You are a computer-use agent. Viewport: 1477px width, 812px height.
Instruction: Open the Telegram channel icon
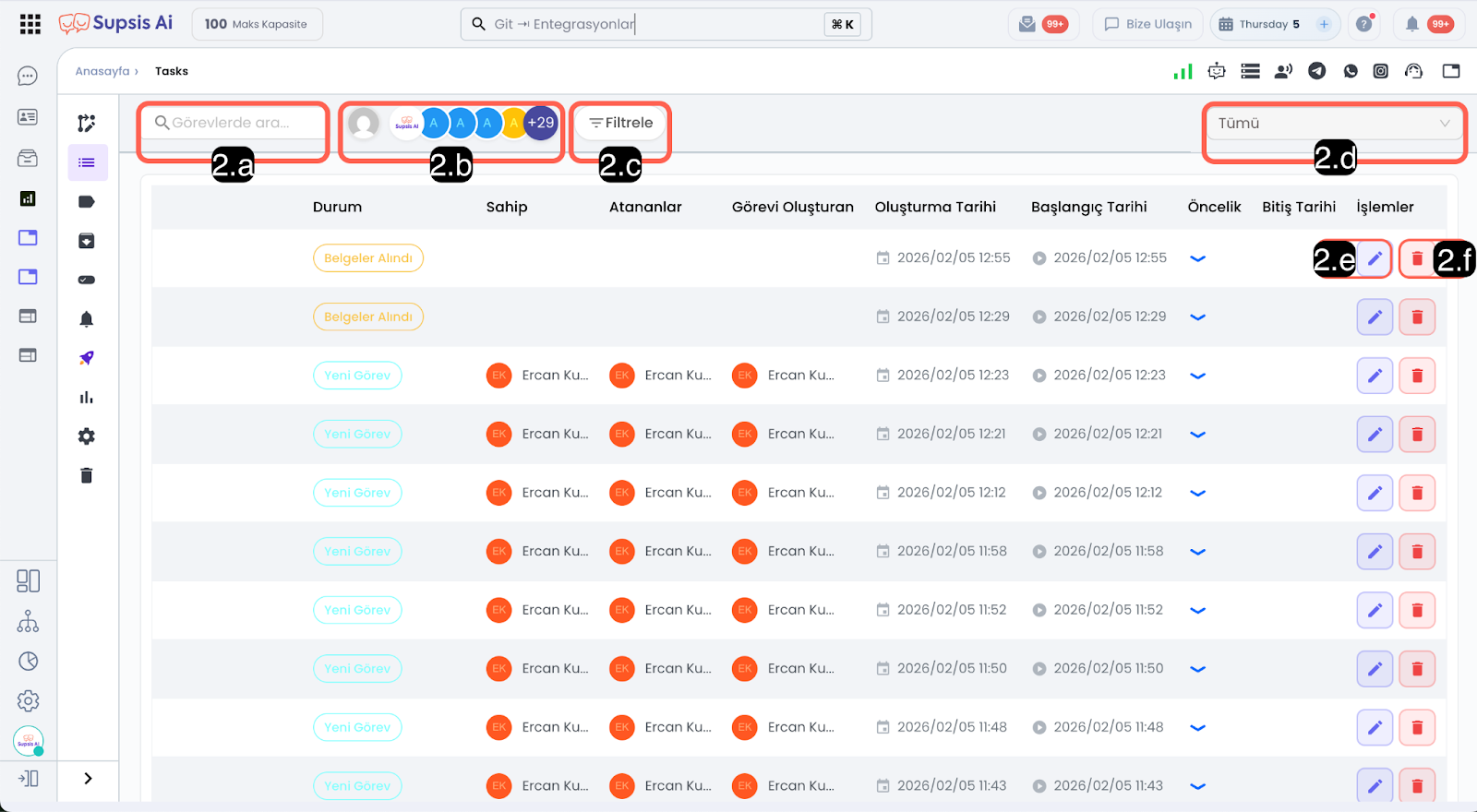click(1317, 71)
